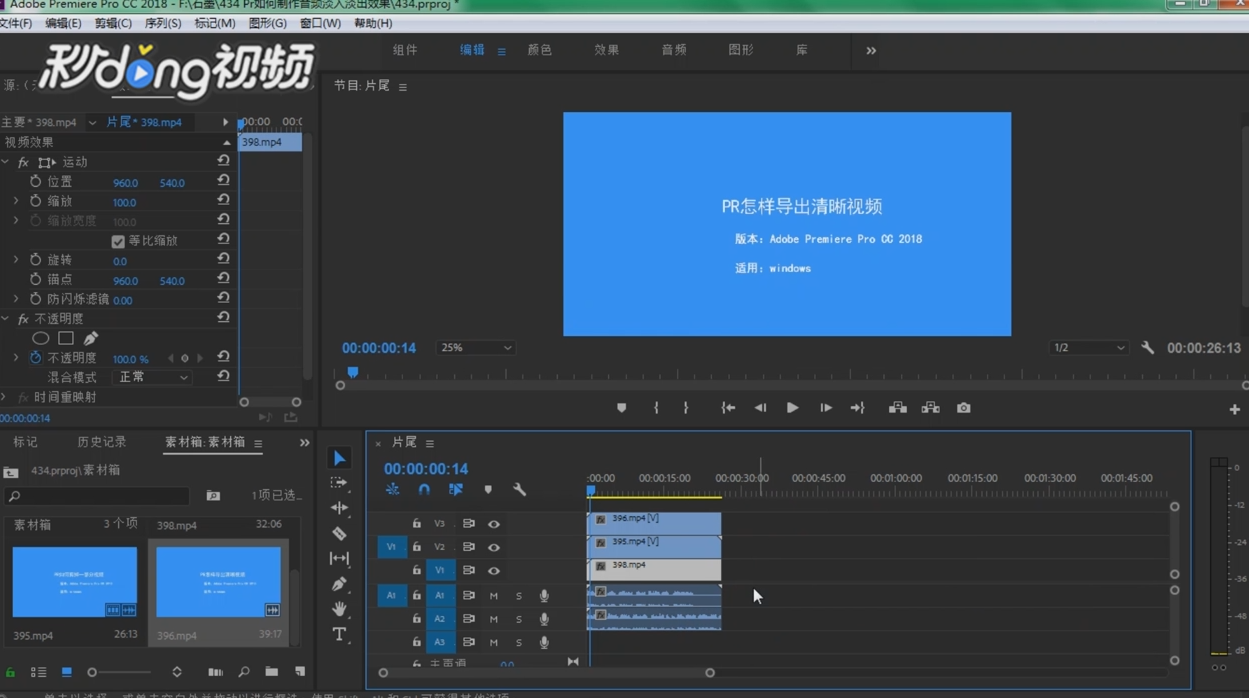Draw free bezier mask pen icon

pyautogui.click(x=90, y=338)
